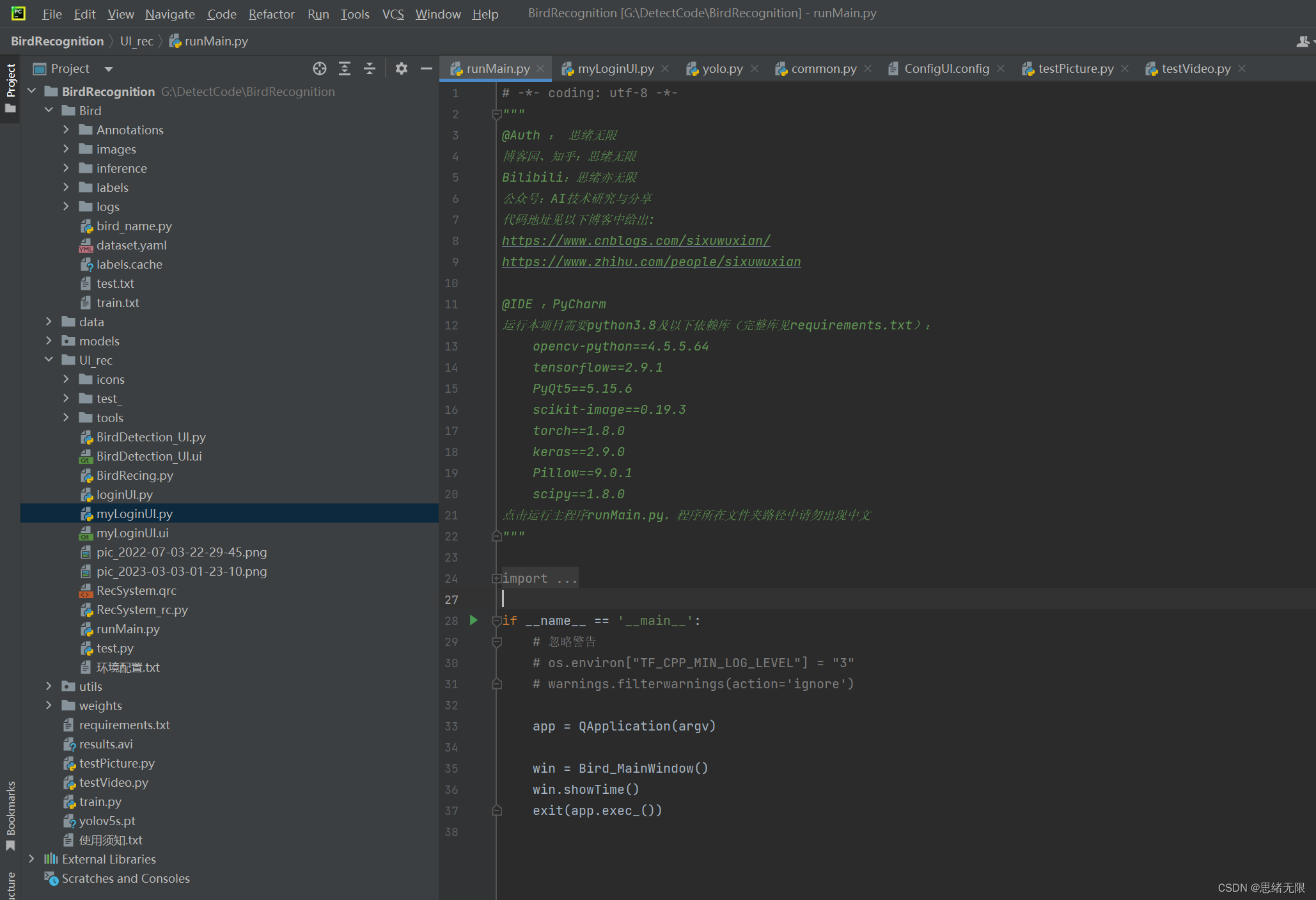Toggle the expand/sort icon in project panel toolbar
Screen dimensions: 1316x900
343,68
